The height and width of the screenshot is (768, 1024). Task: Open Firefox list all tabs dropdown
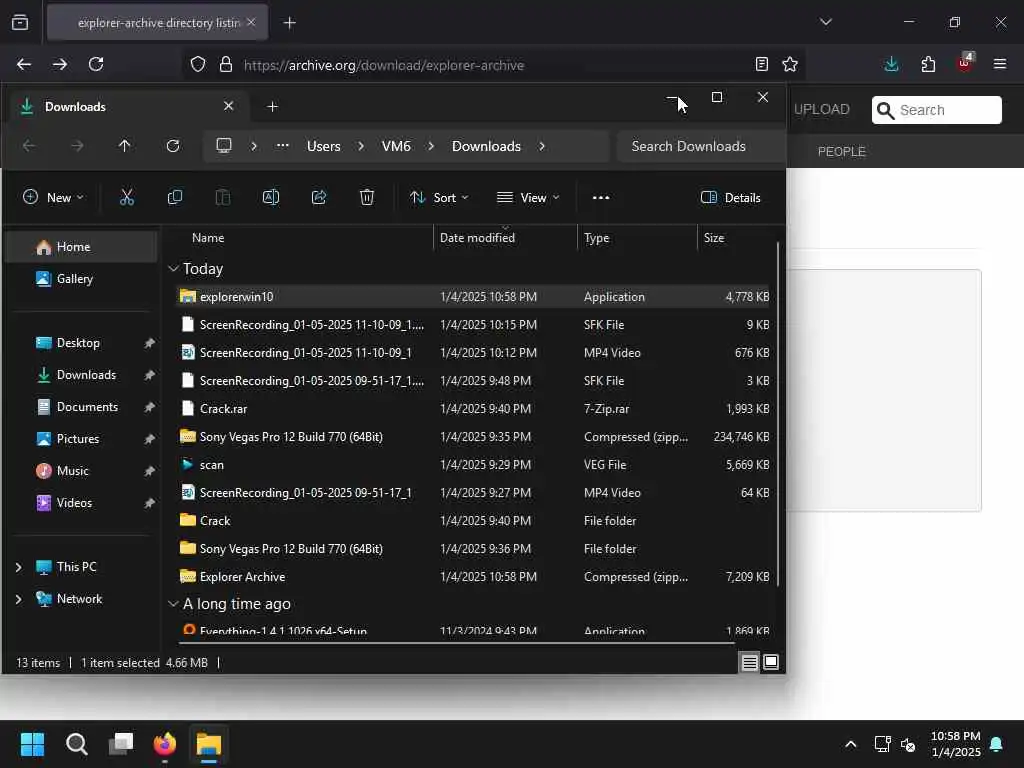click(825, 22)
